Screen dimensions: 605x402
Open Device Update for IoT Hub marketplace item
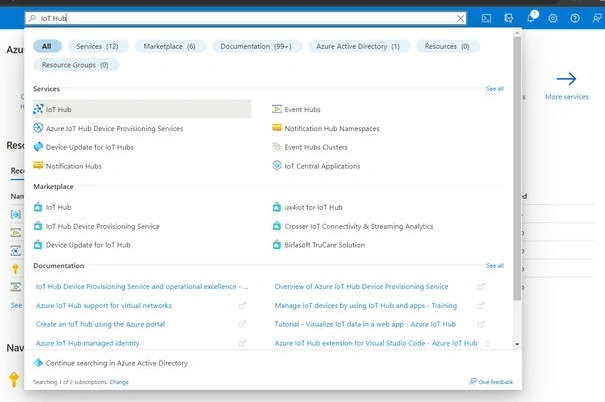click(x=82, y=245)
